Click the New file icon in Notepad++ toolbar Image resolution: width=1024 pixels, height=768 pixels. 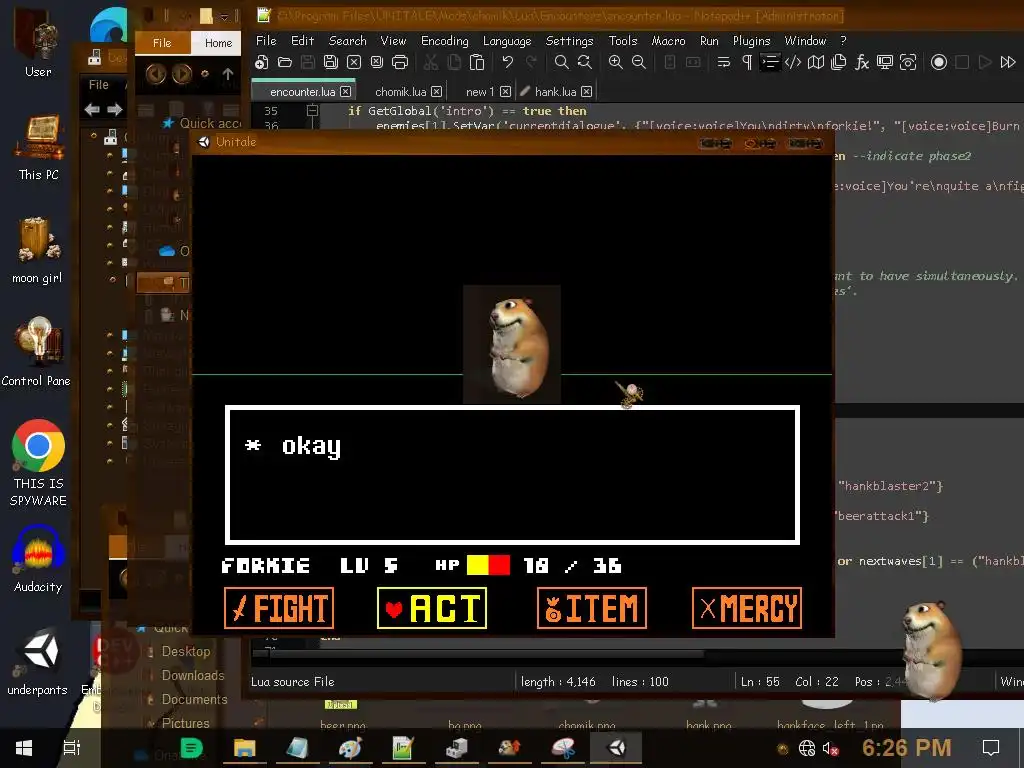click(262, 62)
